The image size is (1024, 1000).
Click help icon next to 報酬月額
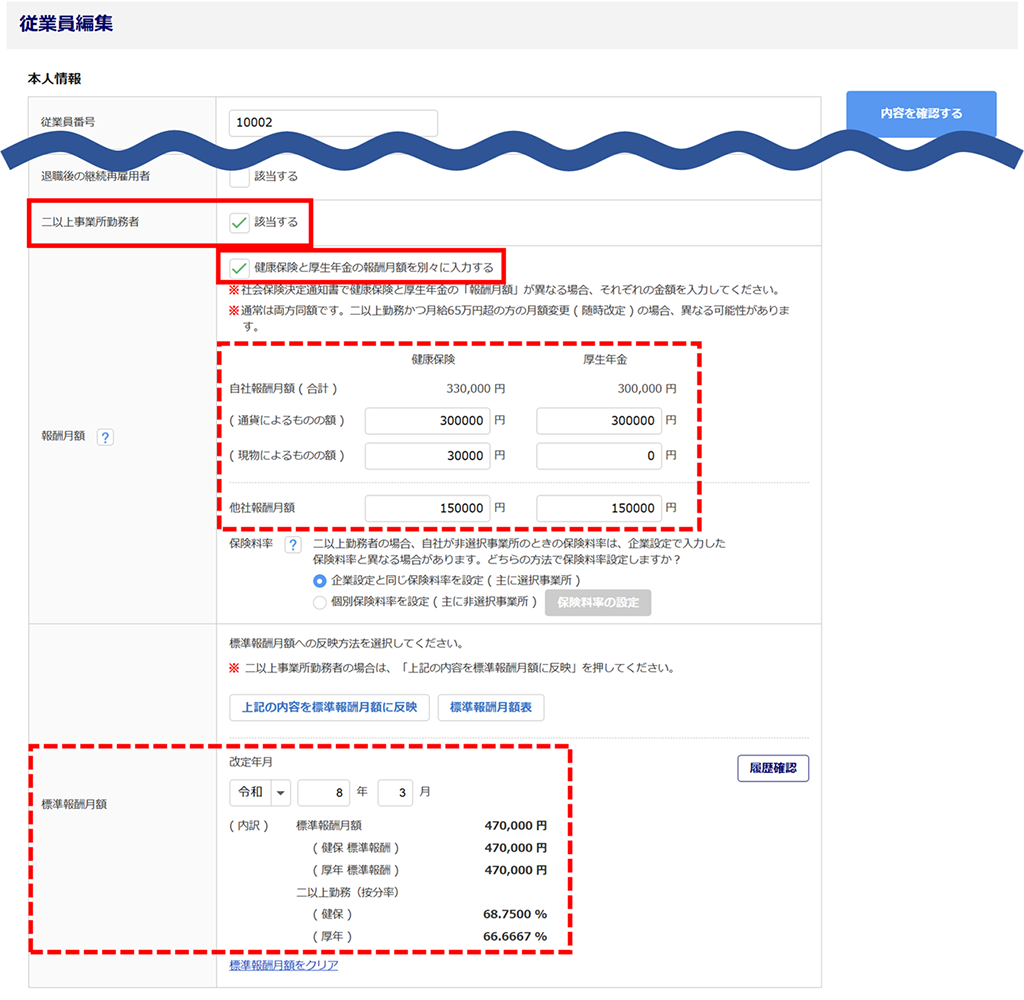(105, 437)
